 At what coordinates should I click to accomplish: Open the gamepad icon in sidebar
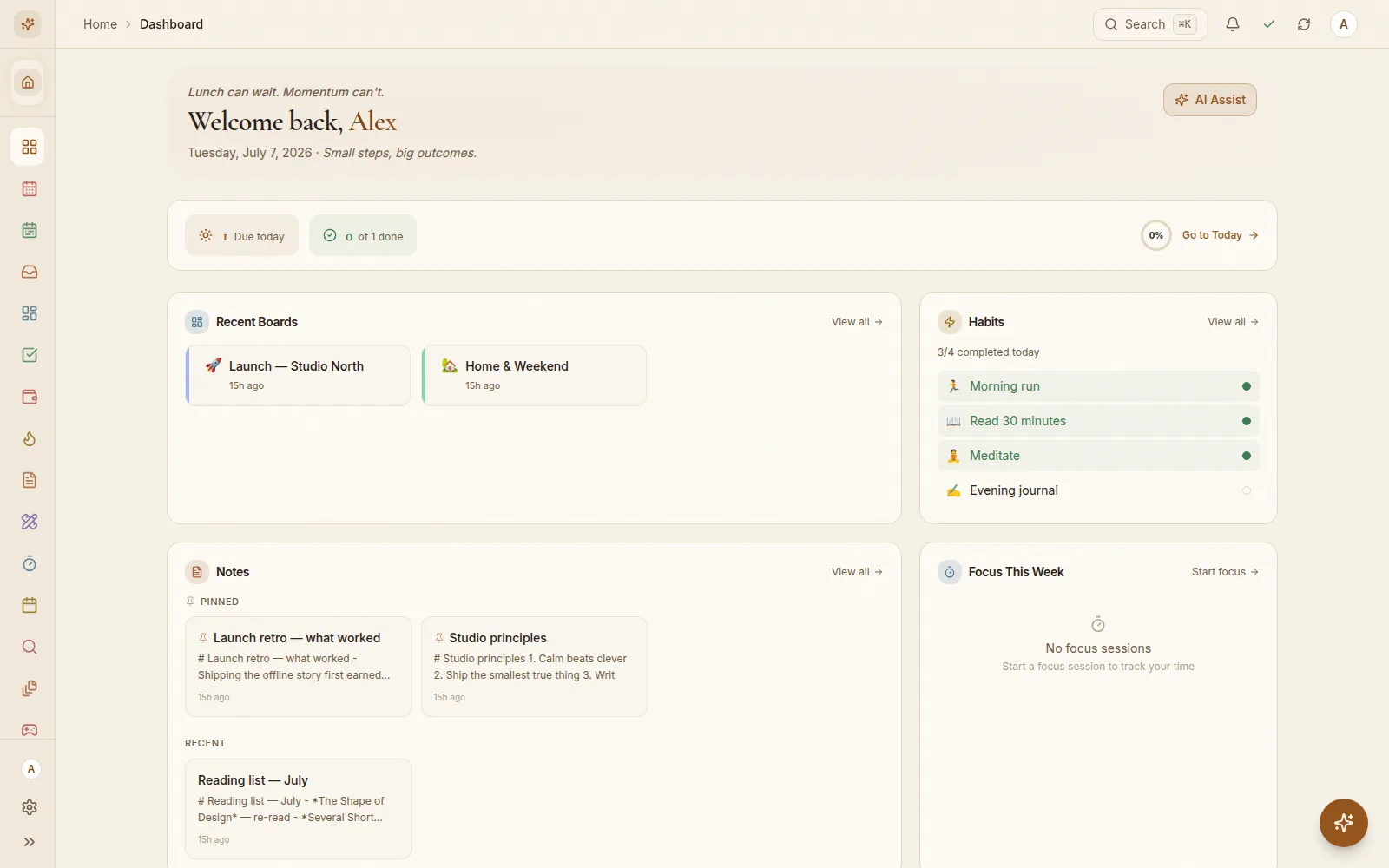point(30,730)
